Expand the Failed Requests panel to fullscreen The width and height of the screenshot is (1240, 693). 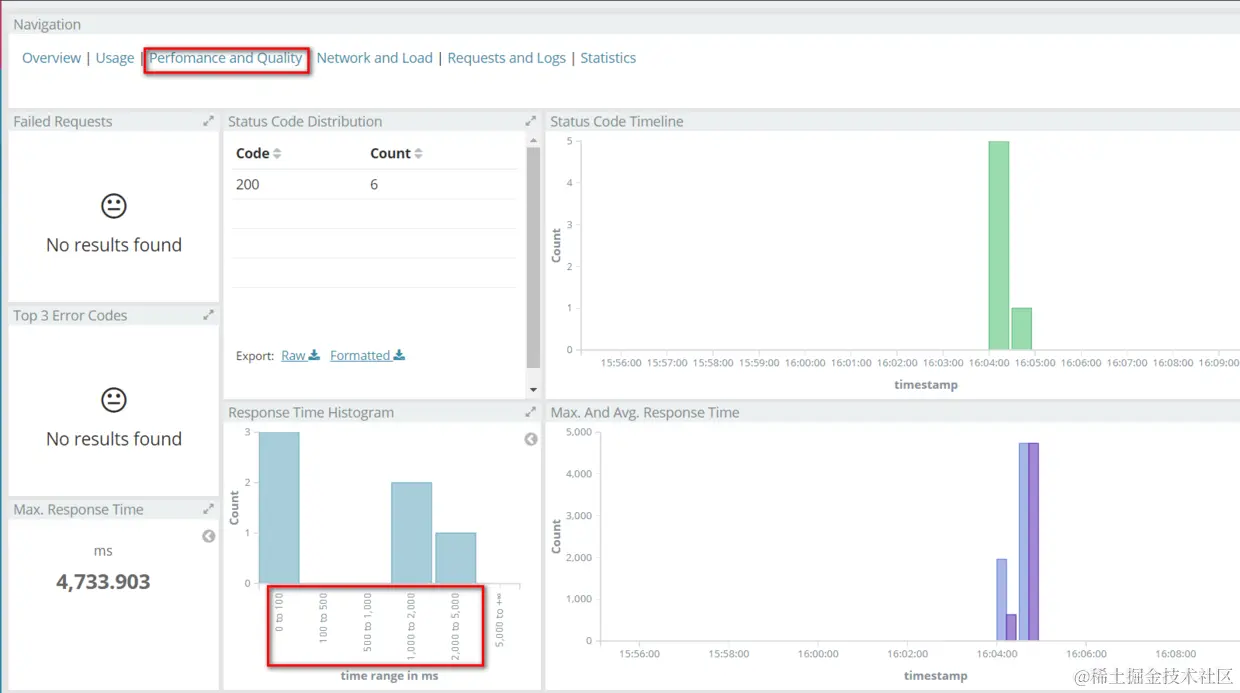click(209, 120)
